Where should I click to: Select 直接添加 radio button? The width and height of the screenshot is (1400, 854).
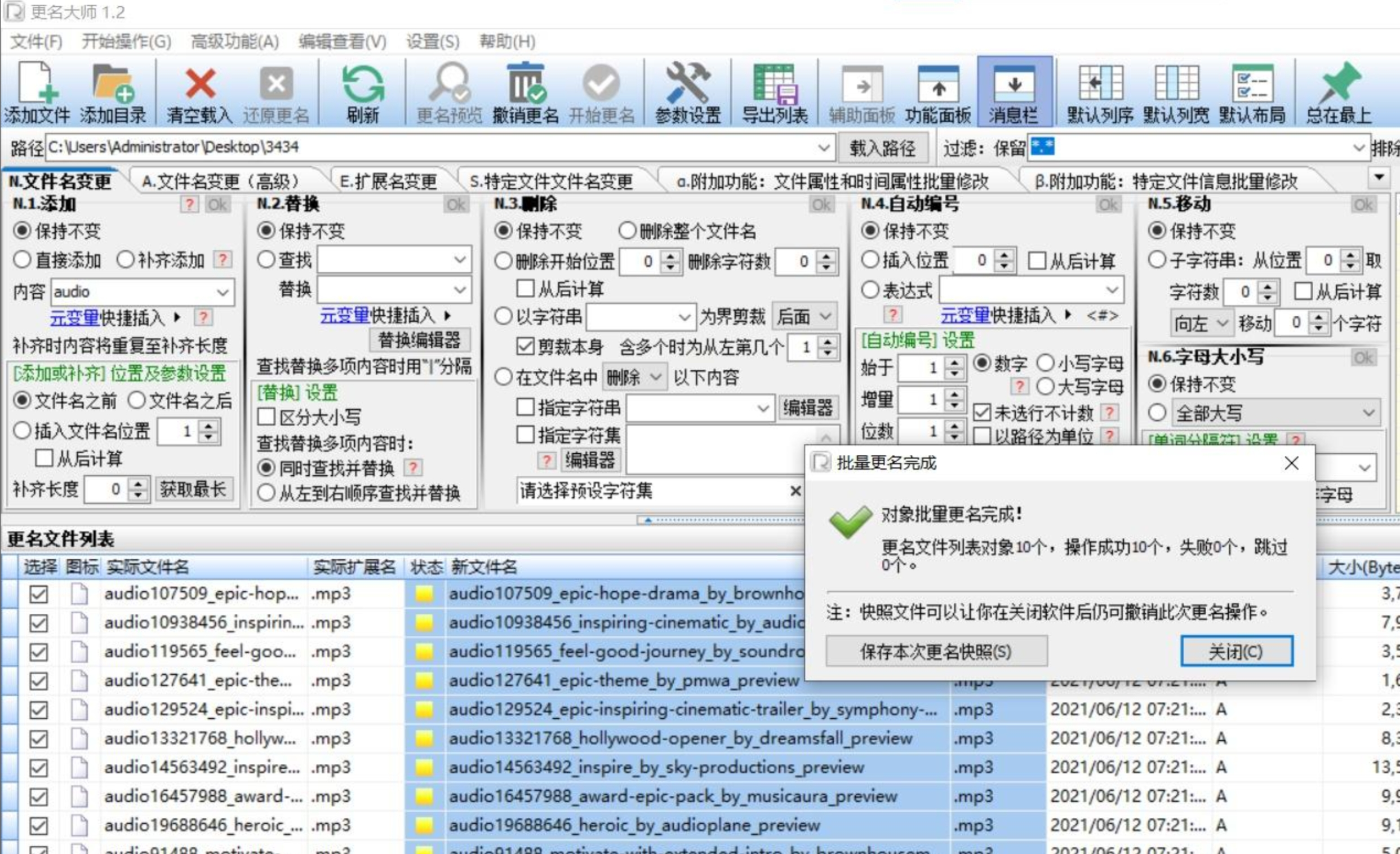(x=21, y=260)
